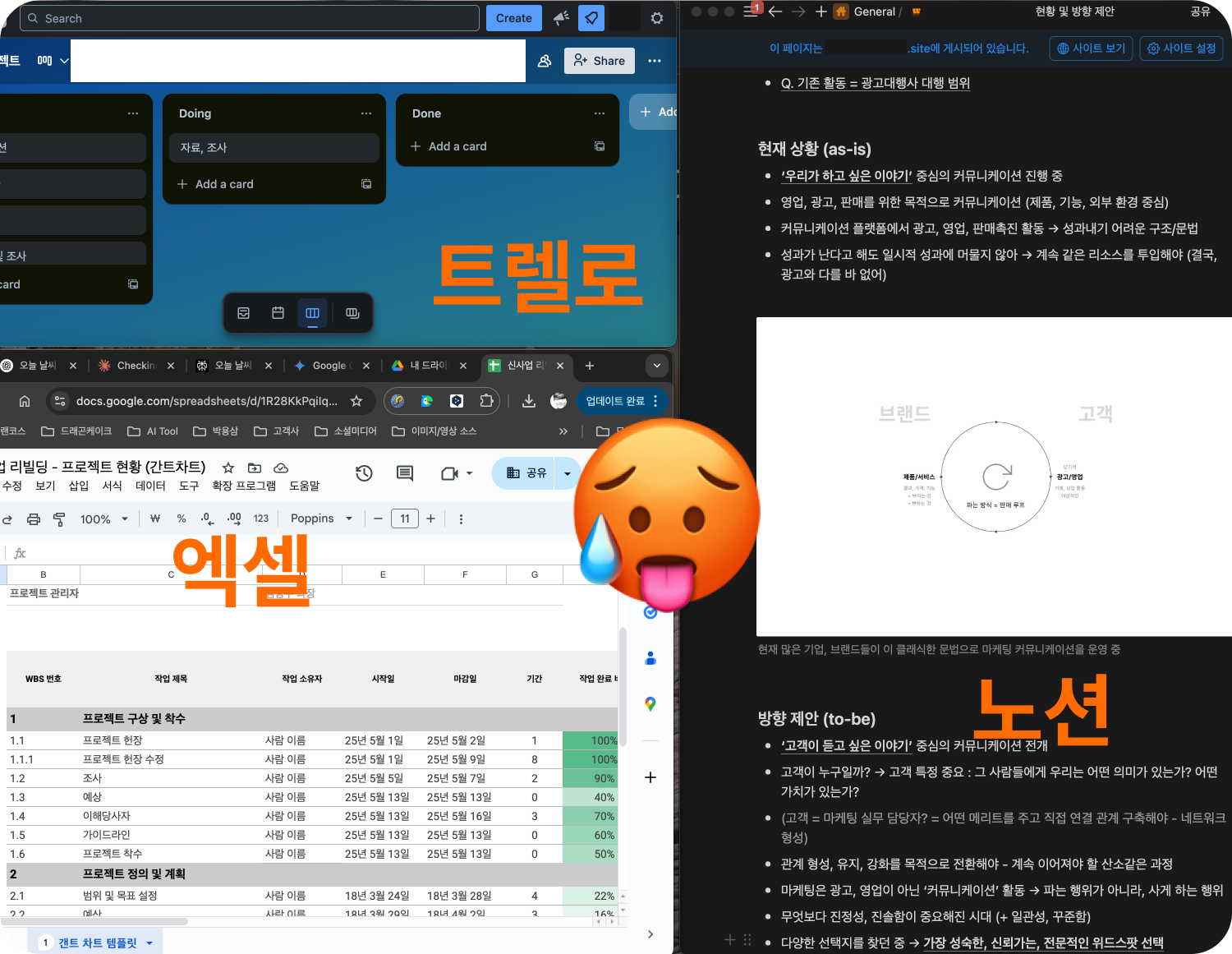Apply percent format in Sheets
The image size is (1232, 954).
click(182, 518)
